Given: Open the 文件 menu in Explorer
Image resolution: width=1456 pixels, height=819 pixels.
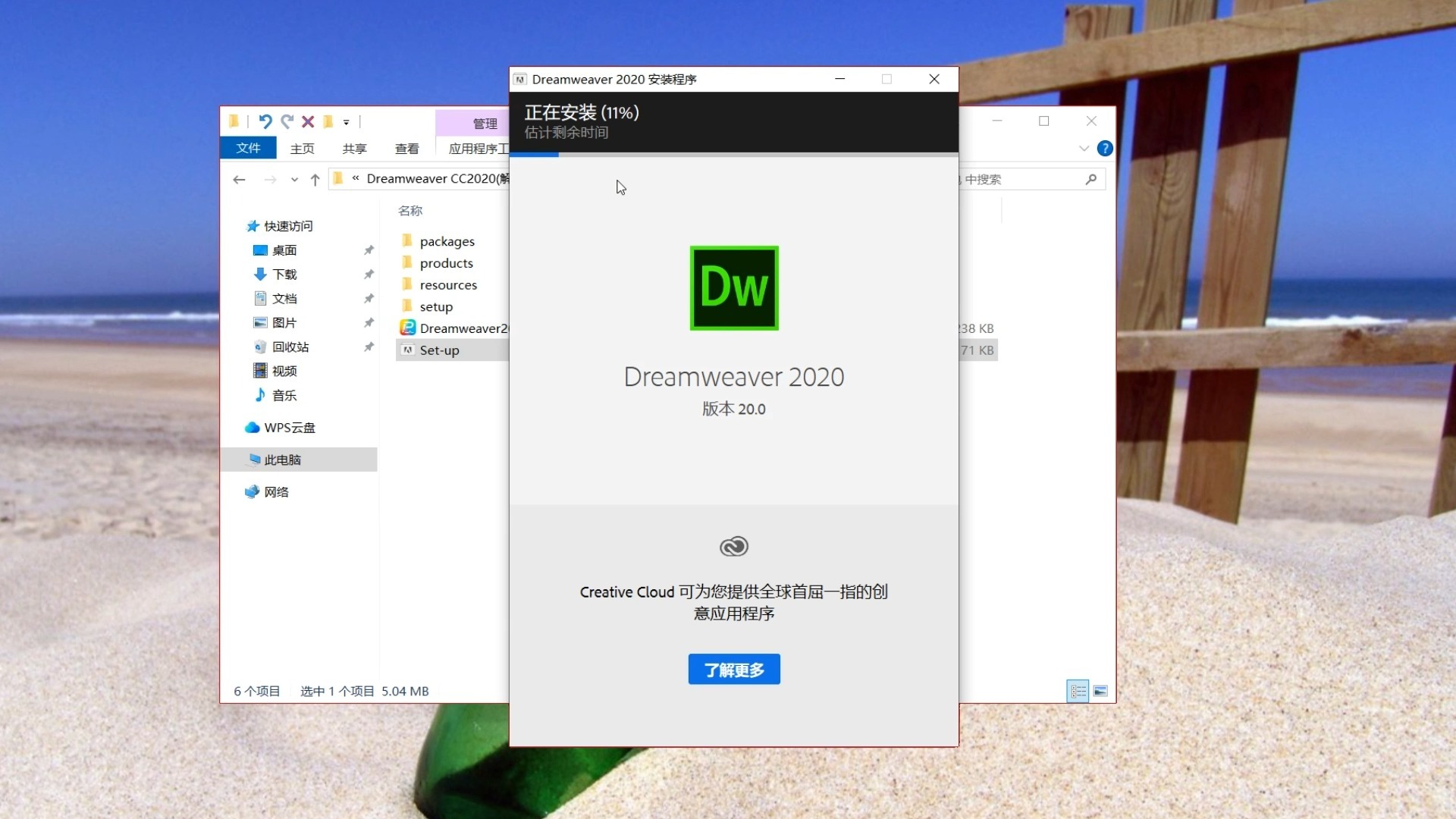Looking at the screenshot, I should (x=248, y=148).
